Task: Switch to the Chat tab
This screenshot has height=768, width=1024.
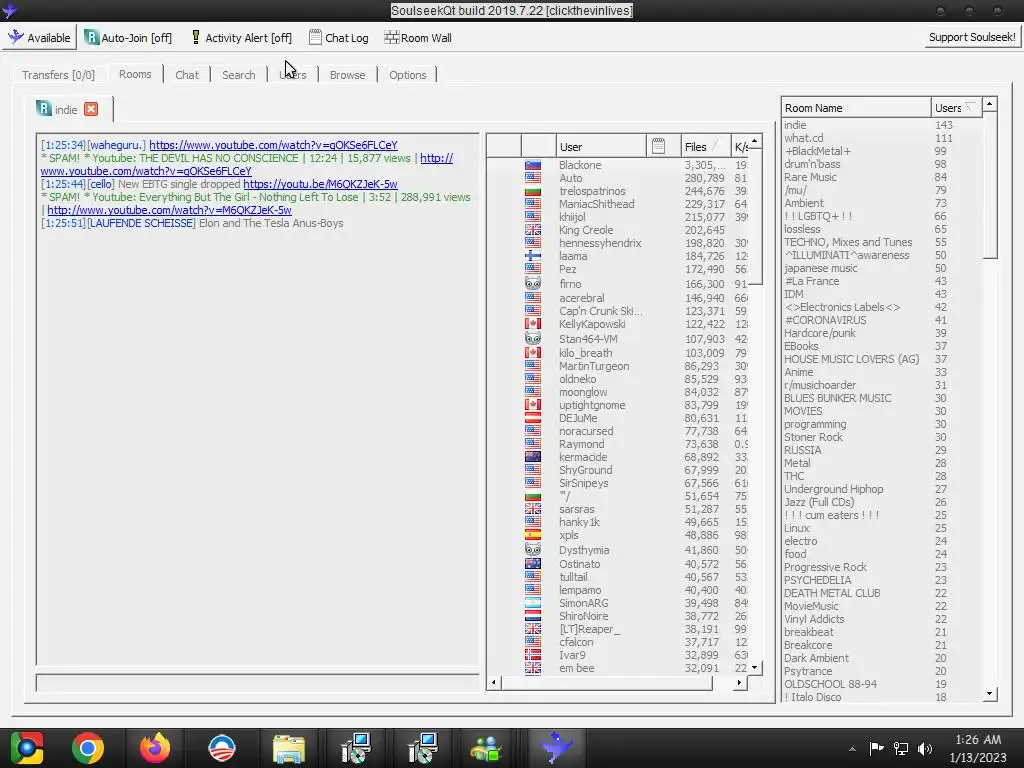Action: 187,74
